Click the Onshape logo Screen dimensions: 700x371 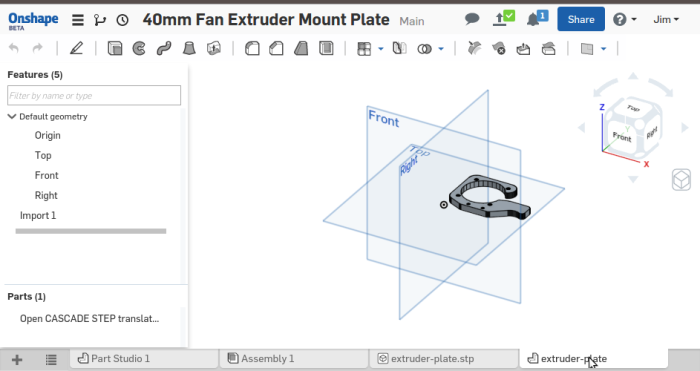click(x=33, y=21)
